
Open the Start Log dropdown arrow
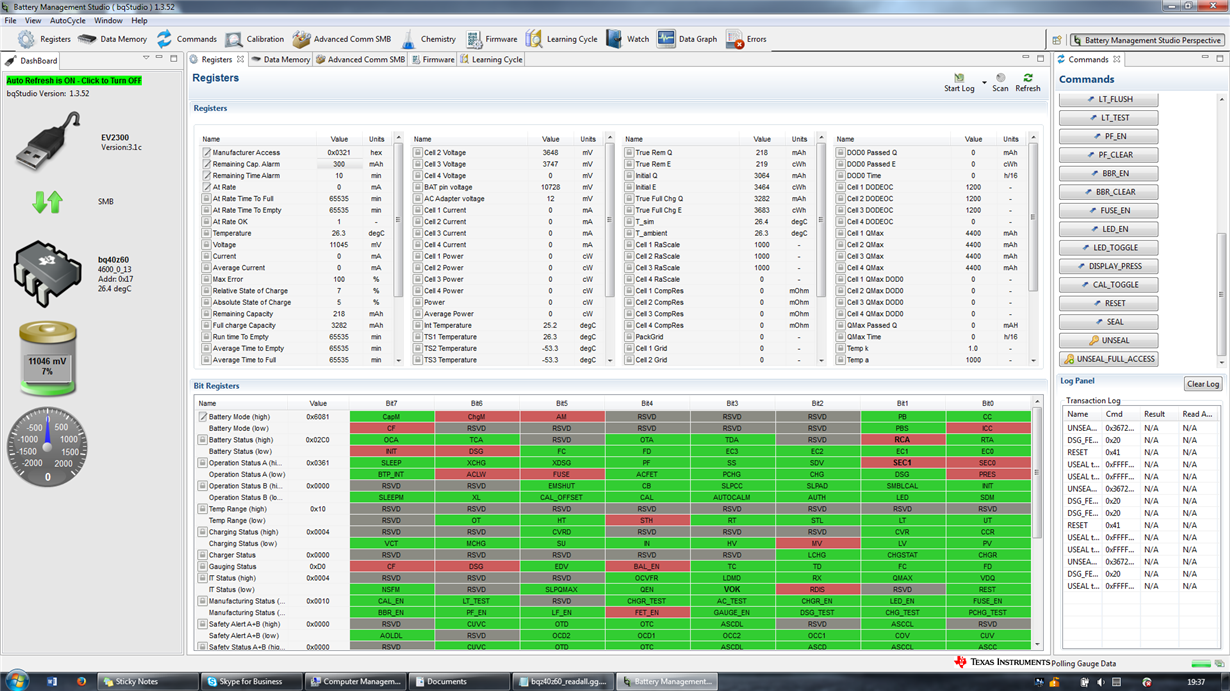pyautogui.click(x=984, y=82)
